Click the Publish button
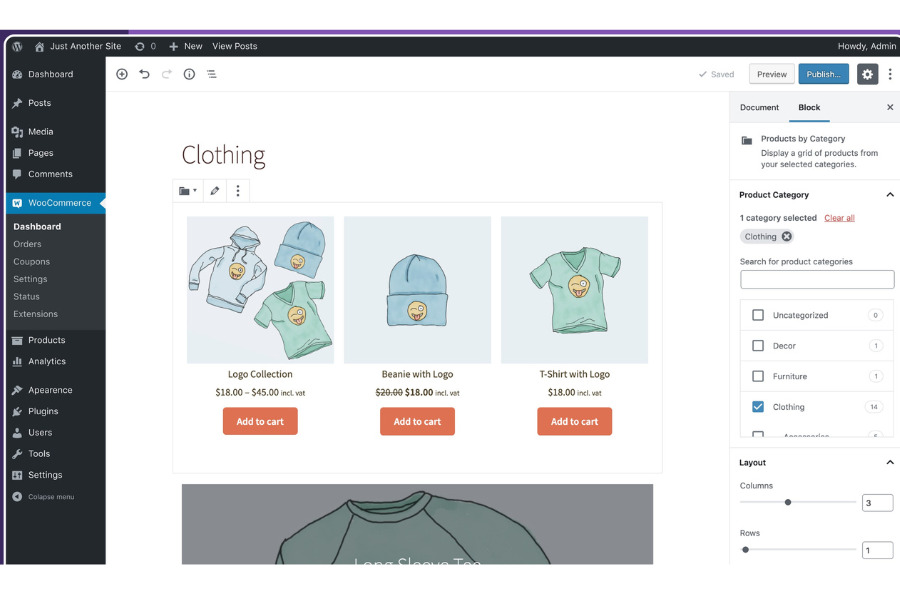This screenshot has height=600, width=900. (823, 74)
